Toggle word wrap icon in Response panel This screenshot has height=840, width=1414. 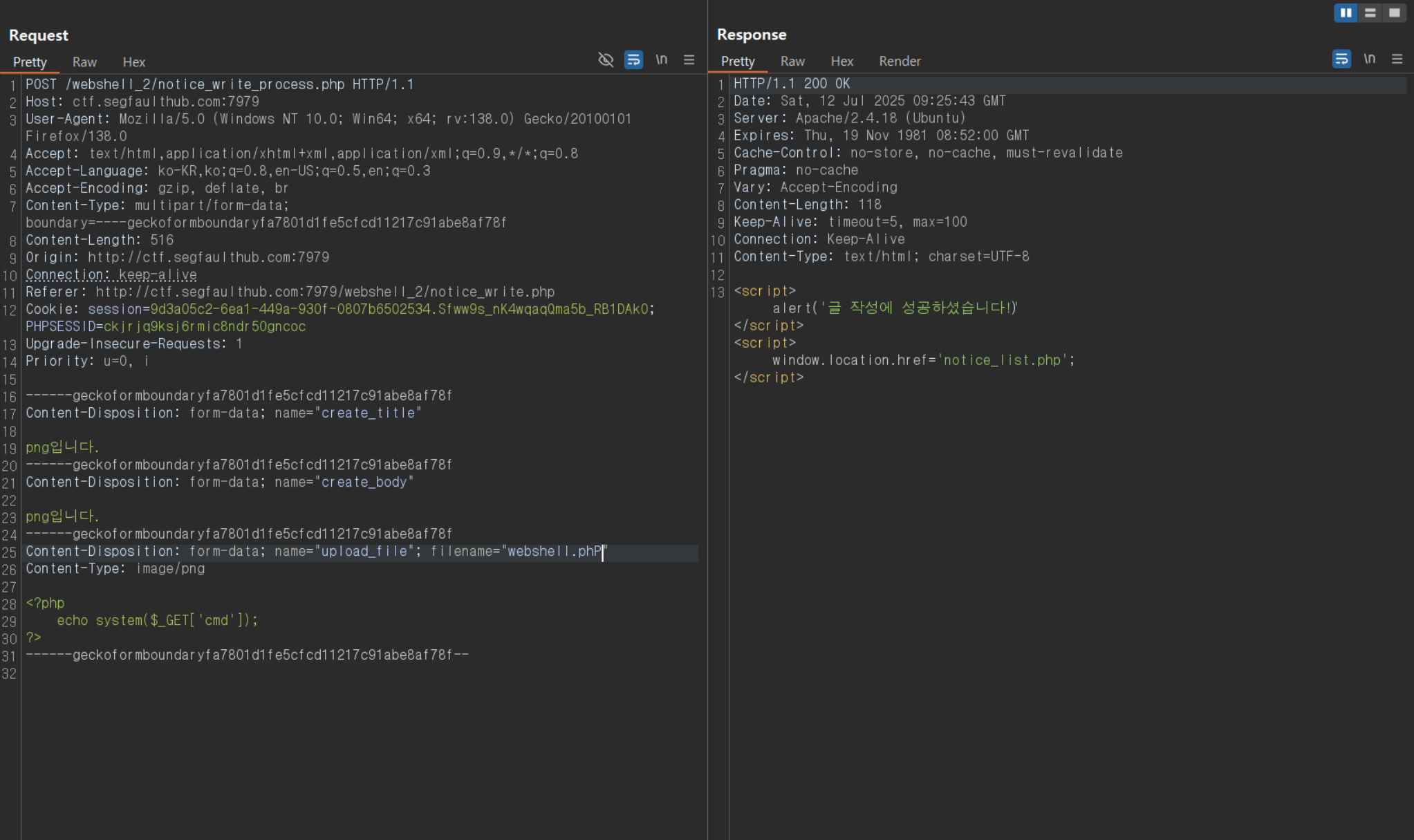pyautogui.click(x=1341, y=59)
